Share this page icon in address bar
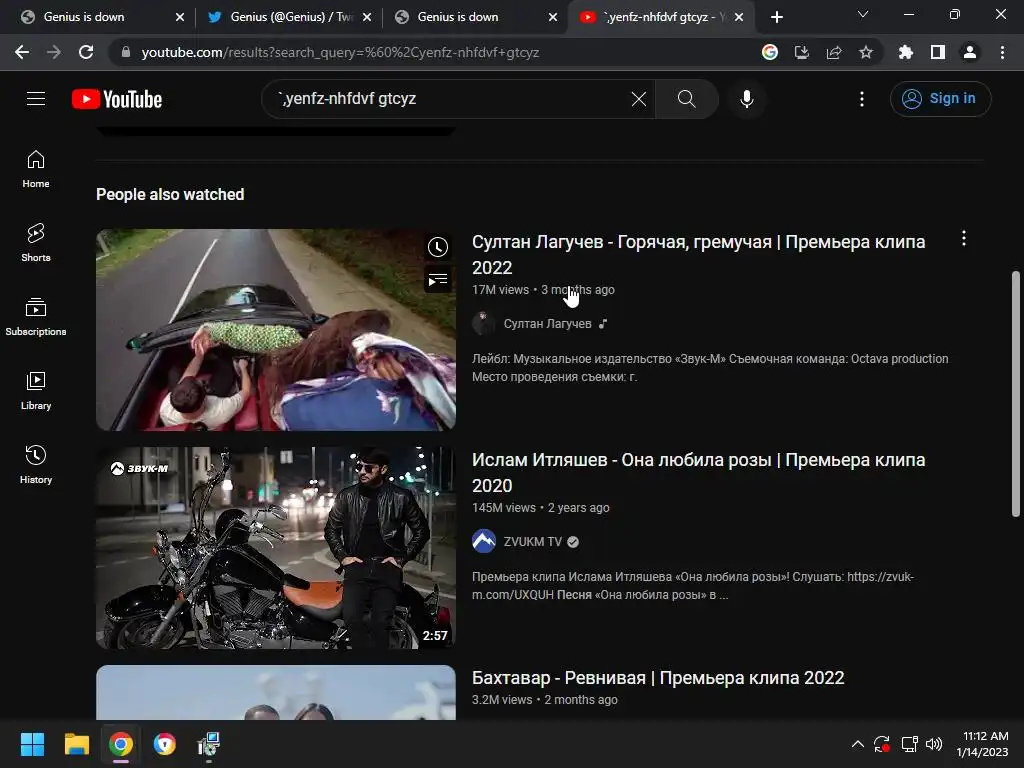1024x768 pixels. [833, 52]
